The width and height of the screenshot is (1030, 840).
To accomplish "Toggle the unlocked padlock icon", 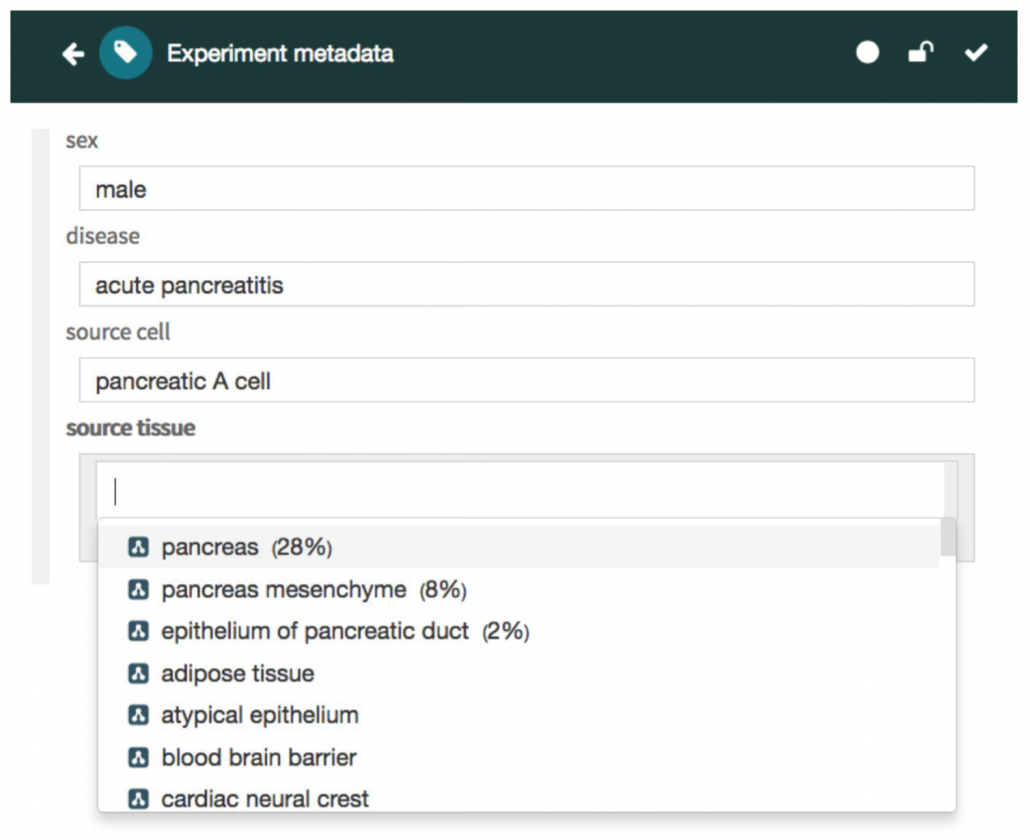I will [921, 52].
